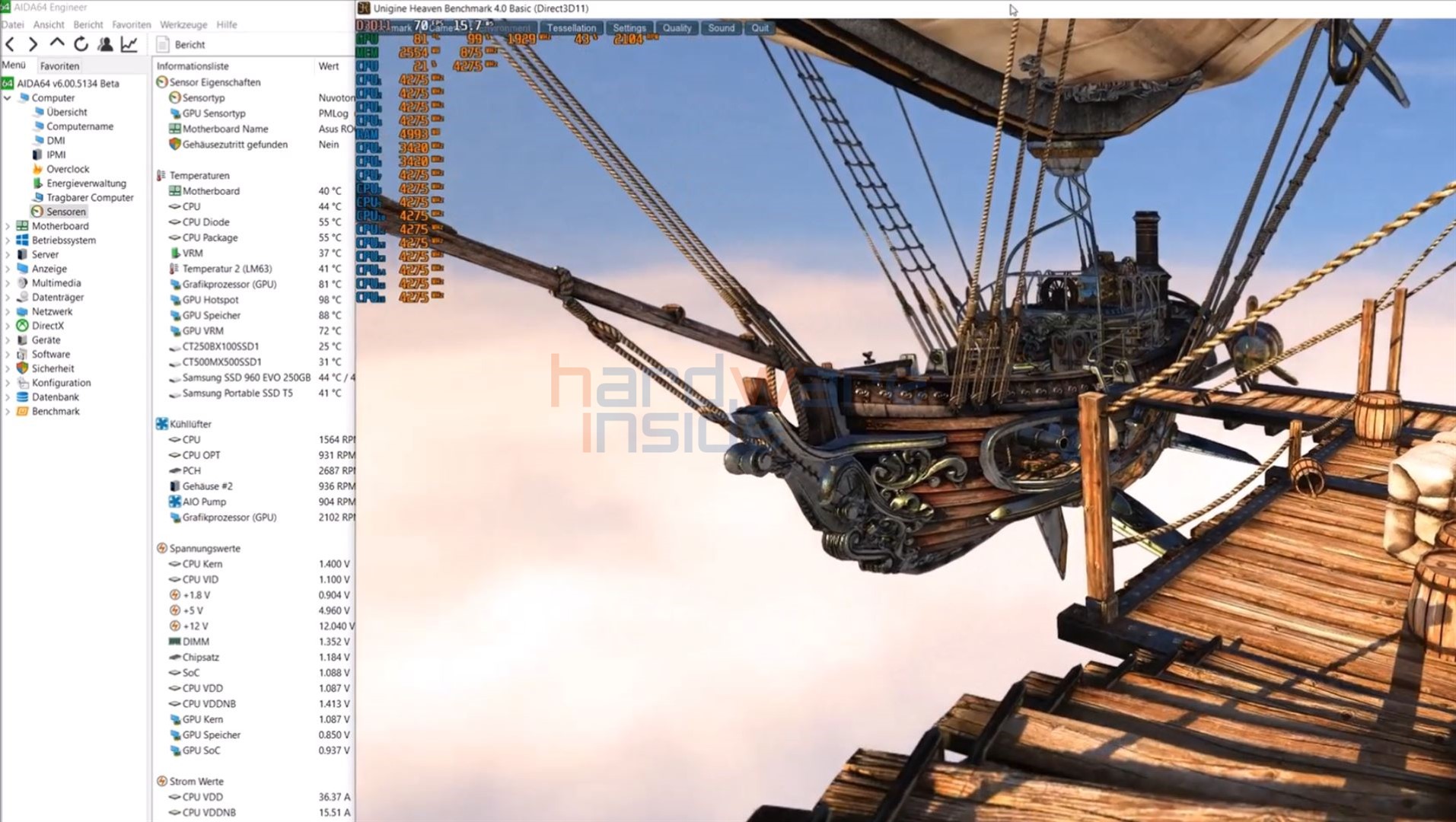The image size is (1456, 822).
Task: Click the Spannungswerte group icon
Action: [x=161, y=548]
